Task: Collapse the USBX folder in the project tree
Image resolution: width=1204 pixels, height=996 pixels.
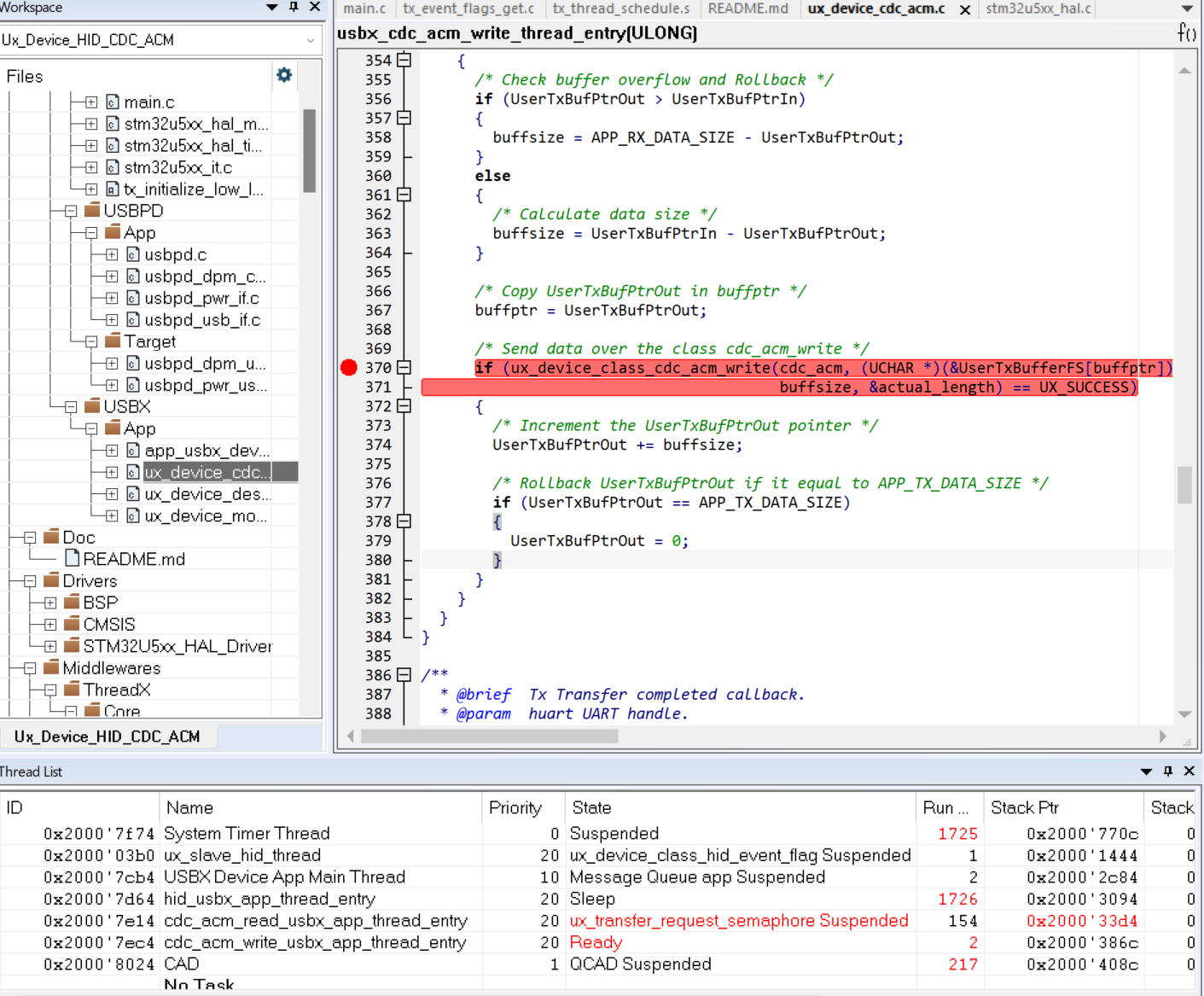Action: click(69, 406)
